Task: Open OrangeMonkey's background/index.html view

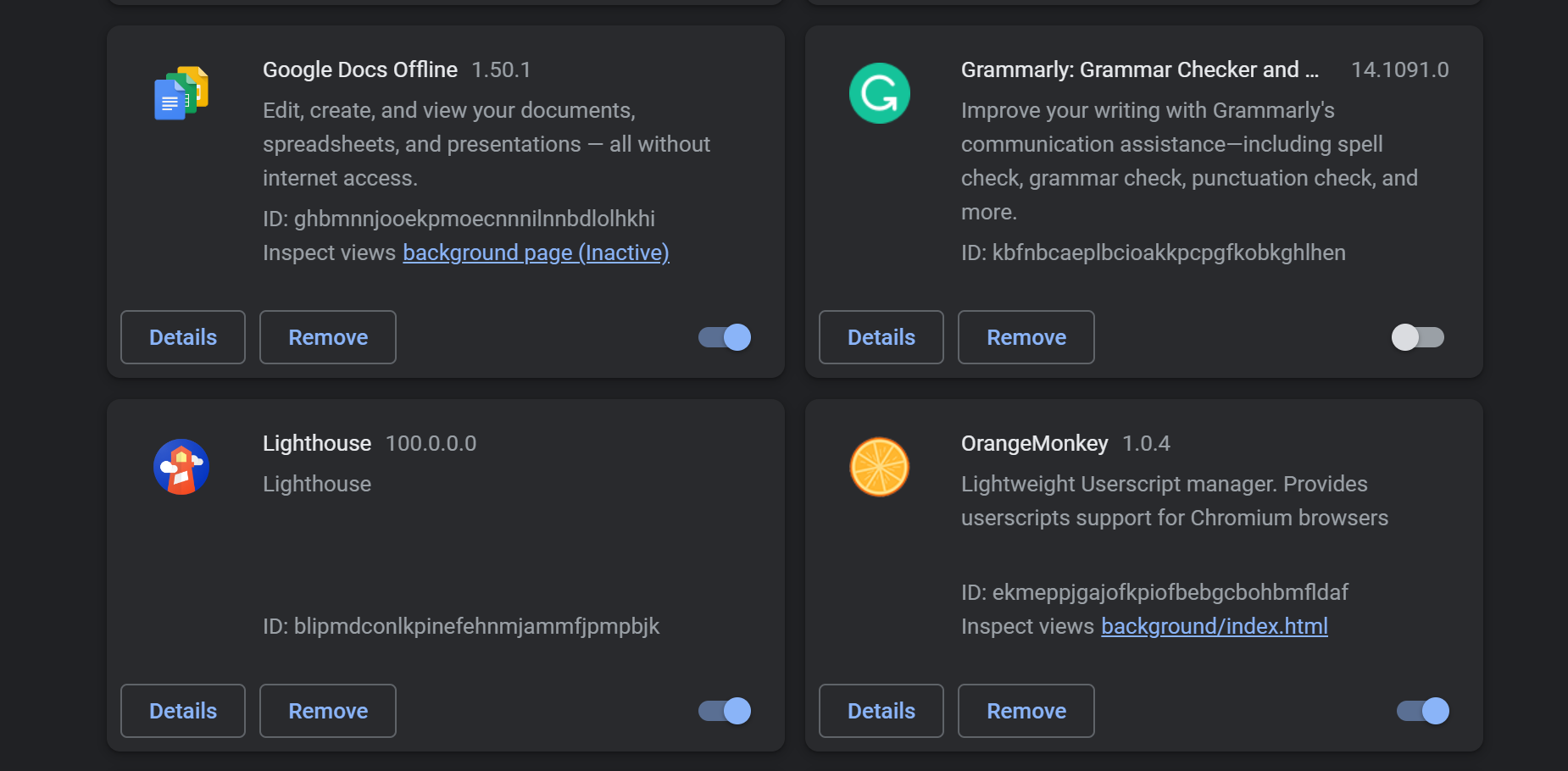Action: click(x=1214, y=626)
